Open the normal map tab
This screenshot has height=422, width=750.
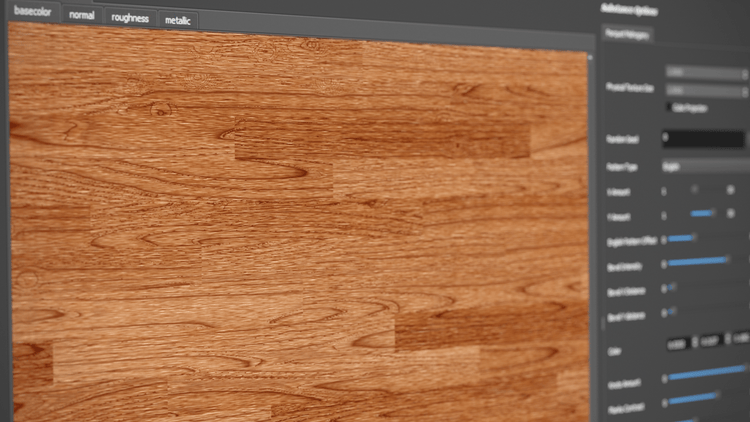pos(82,15)
